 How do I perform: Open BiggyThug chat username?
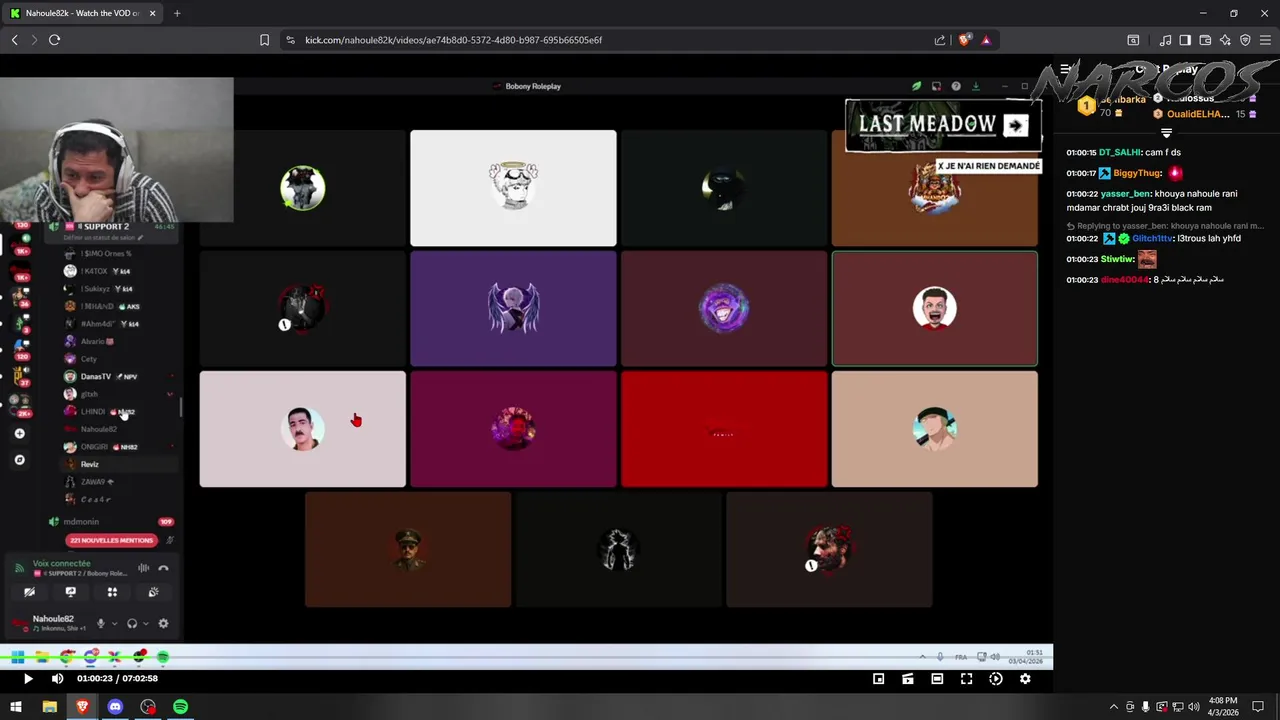pyautogui.click(x=1138, y=173)
